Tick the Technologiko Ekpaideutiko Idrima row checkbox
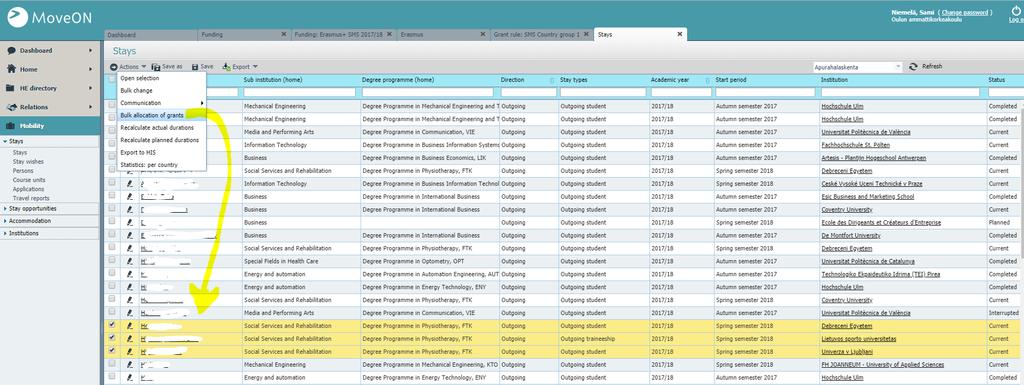The height and width of the screenshot is (385, 1024). tap(112, 273)
